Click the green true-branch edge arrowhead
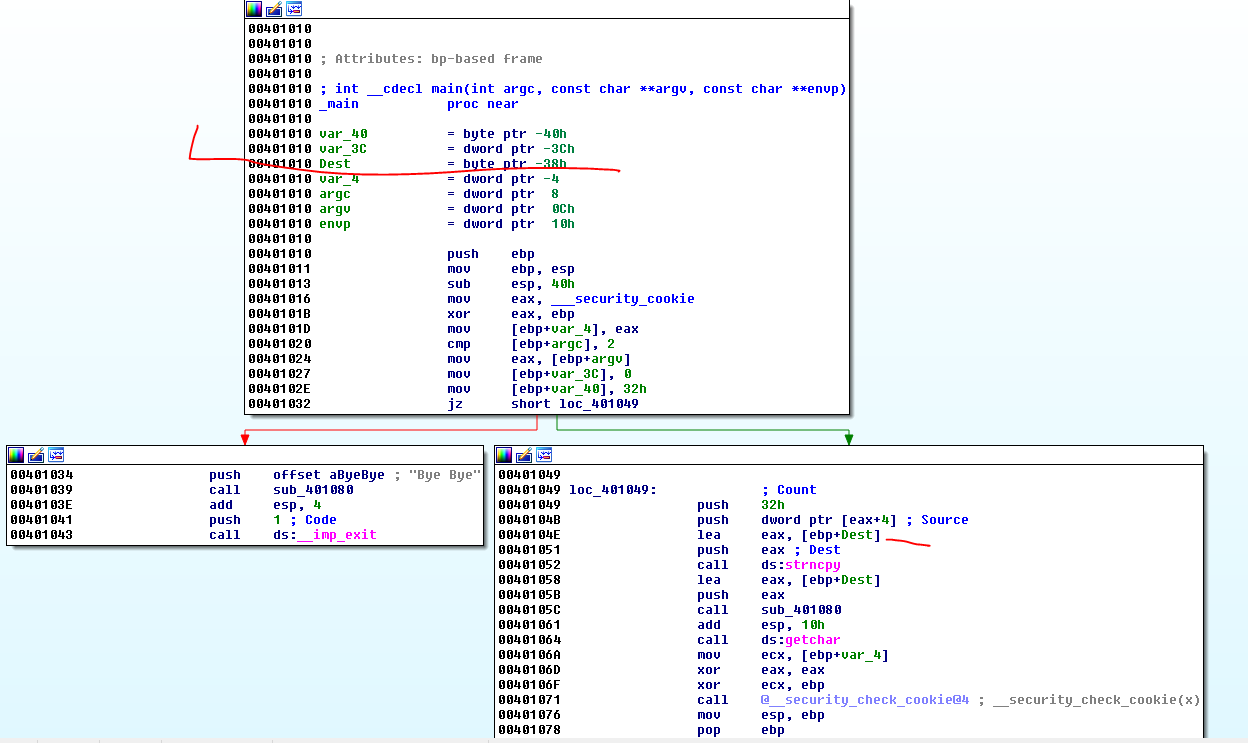The image size is (1248, 743). pyautogui.click(x=848, y=438)
